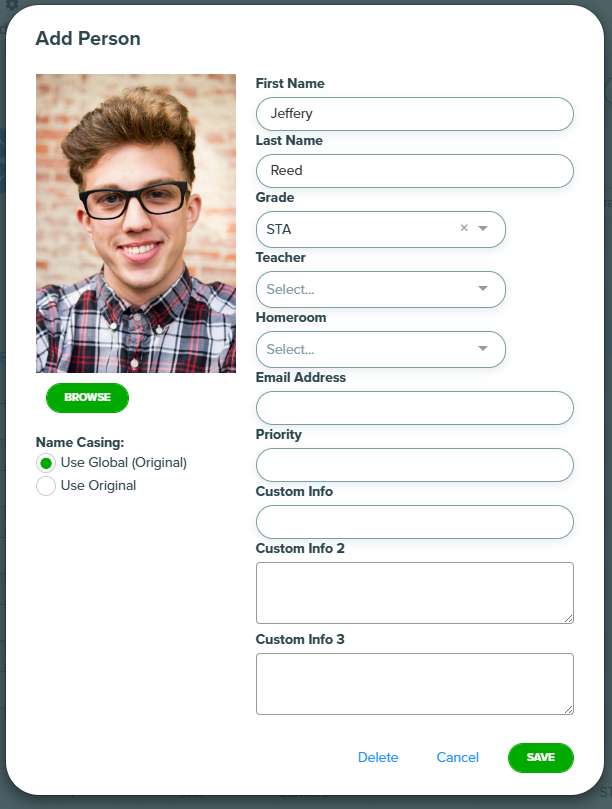Select Use Global (Original) name casing

point(46,463)
